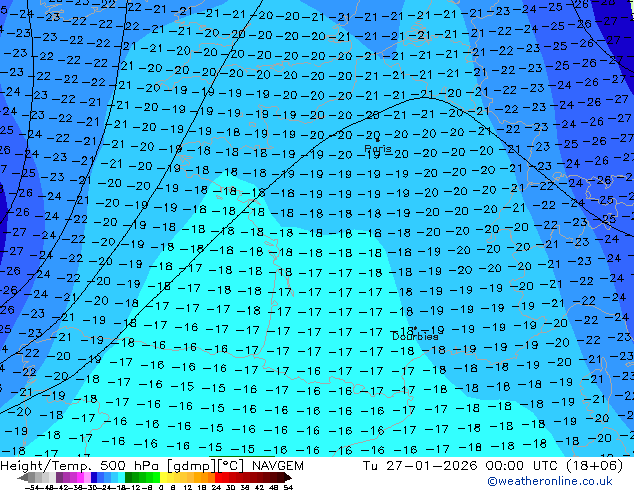The height and width of the screenshot is (490, 634).
Task: Click the dark right arrow of the color scale
Action: [x=288, y=477]
